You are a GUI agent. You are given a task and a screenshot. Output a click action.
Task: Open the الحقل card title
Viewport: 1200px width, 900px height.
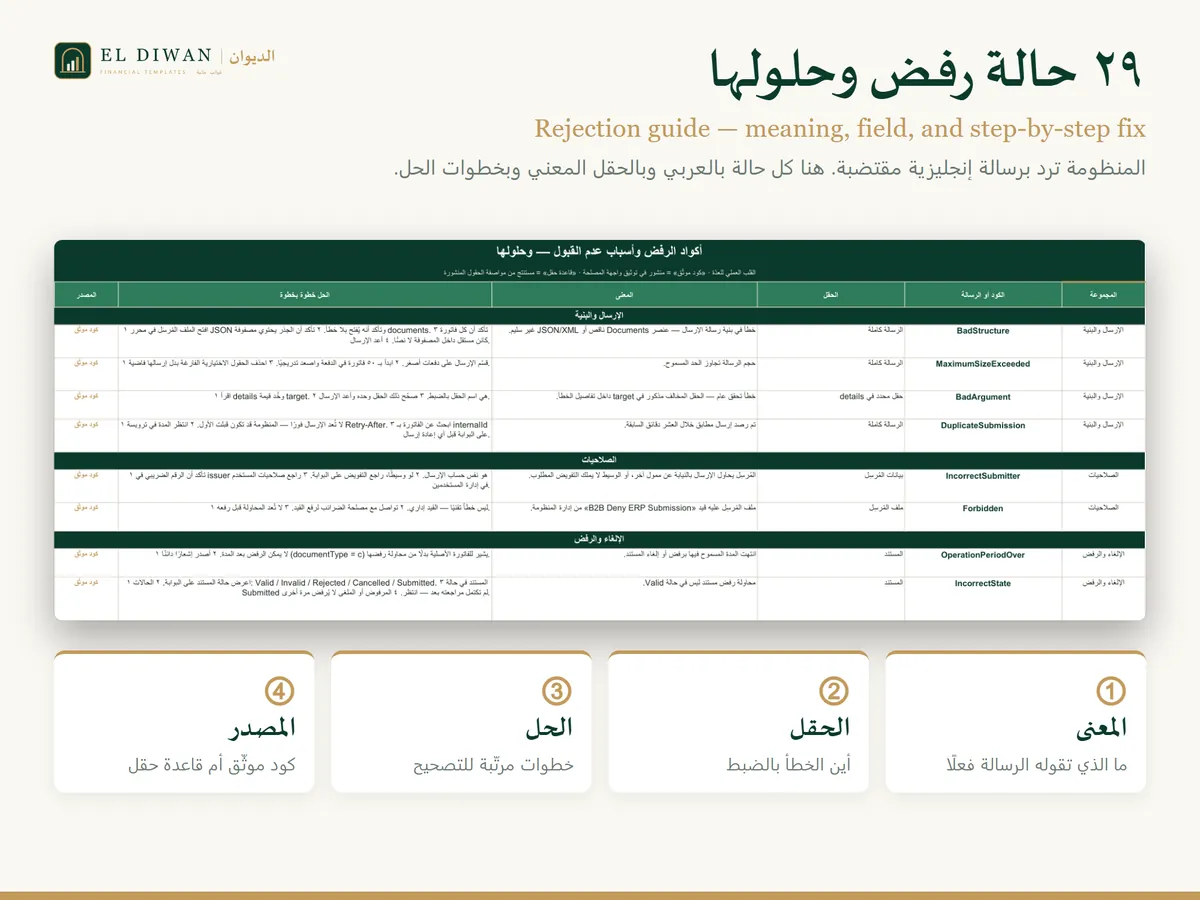[x=820, y=727]
